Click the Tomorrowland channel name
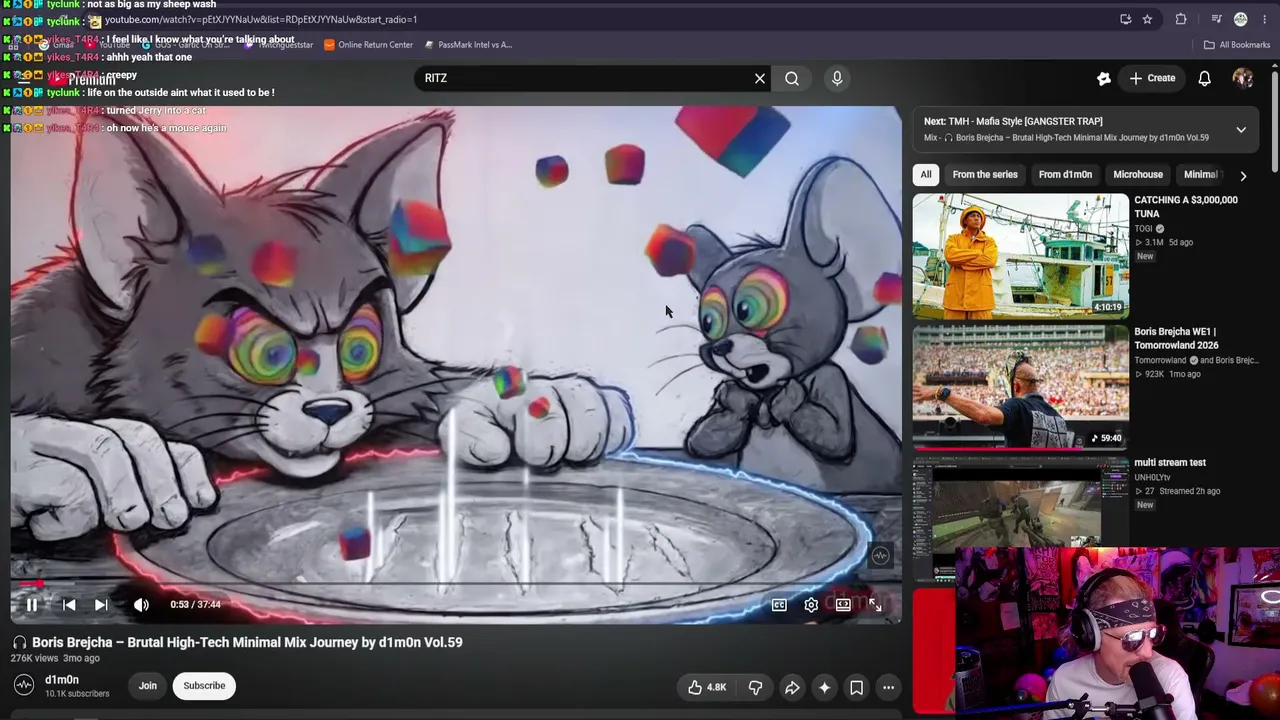1280x720 pixels. click(1160, 360)
